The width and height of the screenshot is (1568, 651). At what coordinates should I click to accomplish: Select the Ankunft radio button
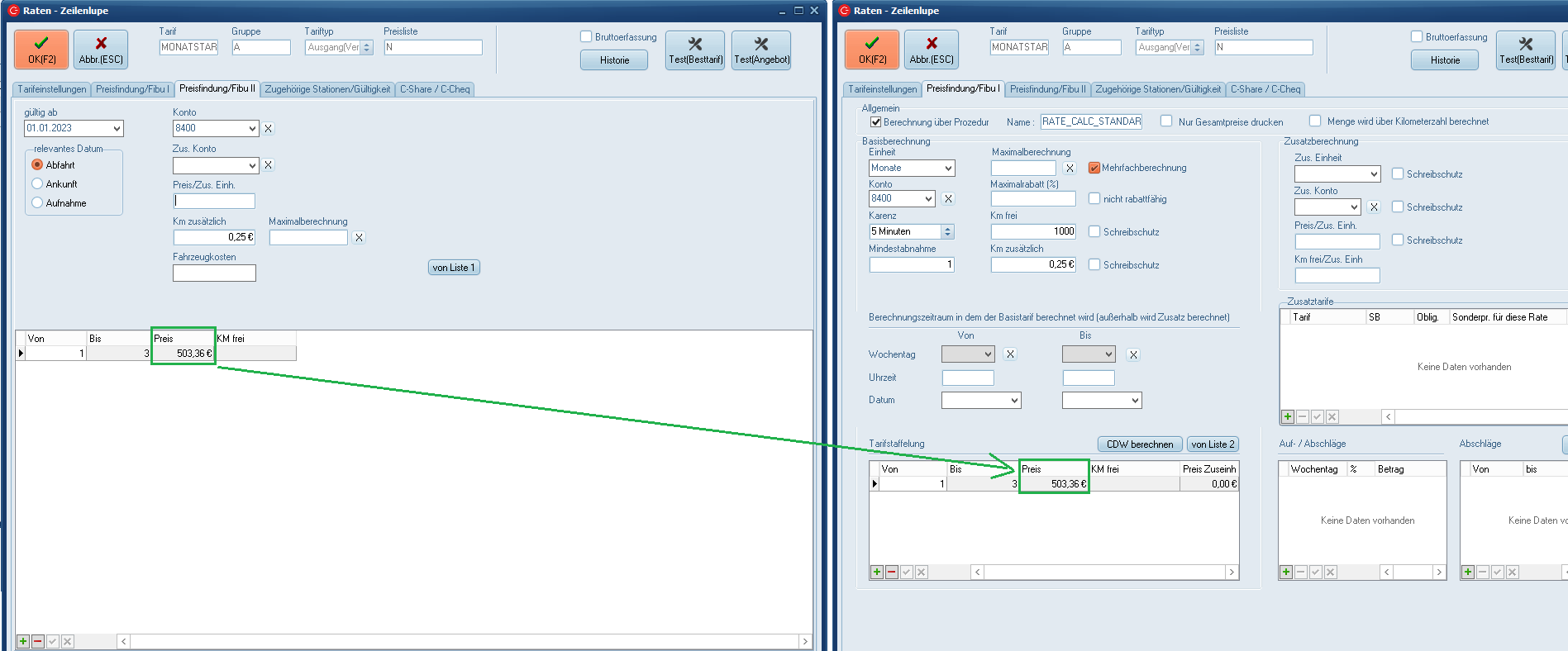tap(37, 184)
